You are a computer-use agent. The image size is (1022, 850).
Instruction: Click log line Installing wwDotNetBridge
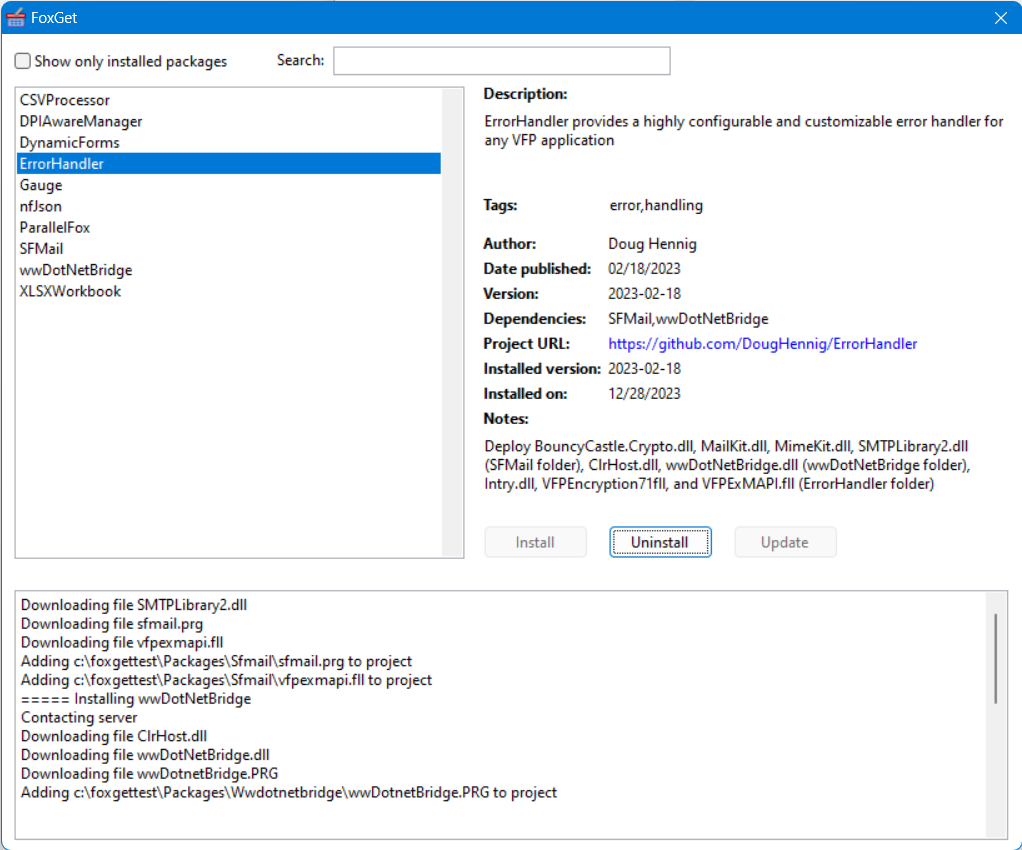point(136,699)
